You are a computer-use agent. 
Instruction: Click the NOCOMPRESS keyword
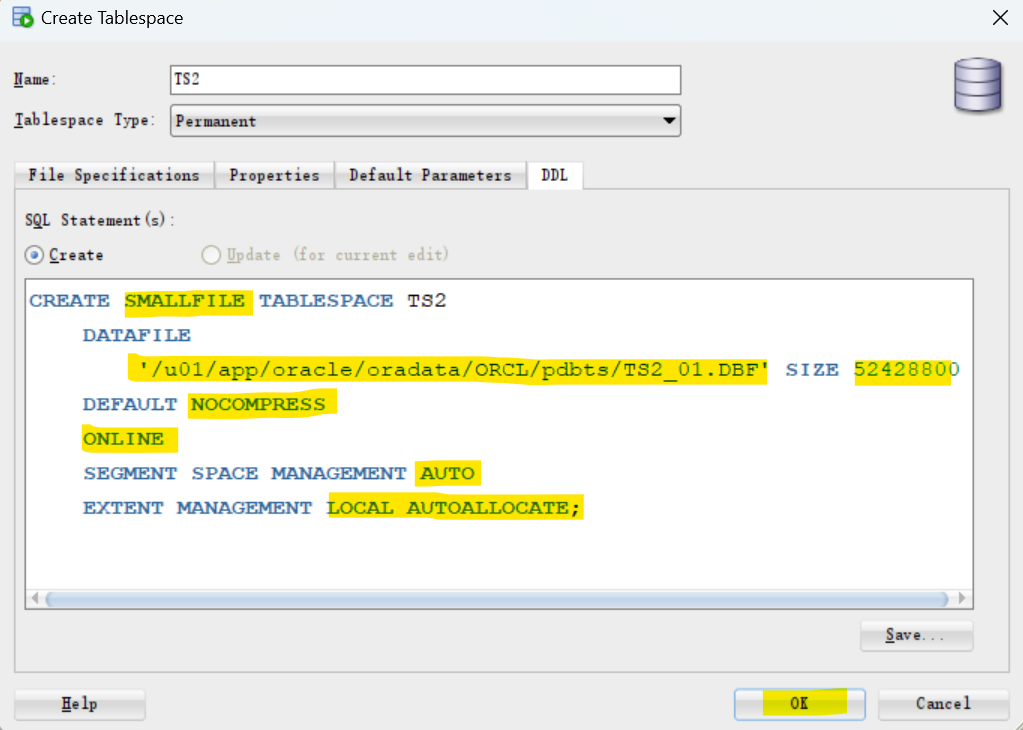click(x=258, y=404)
